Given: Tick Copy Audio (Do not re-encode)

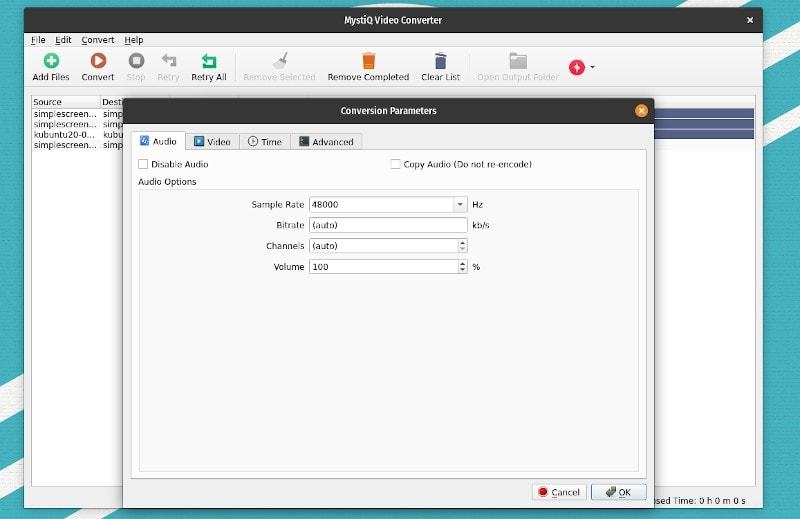Looking at the screenshot, I should 396,164.
